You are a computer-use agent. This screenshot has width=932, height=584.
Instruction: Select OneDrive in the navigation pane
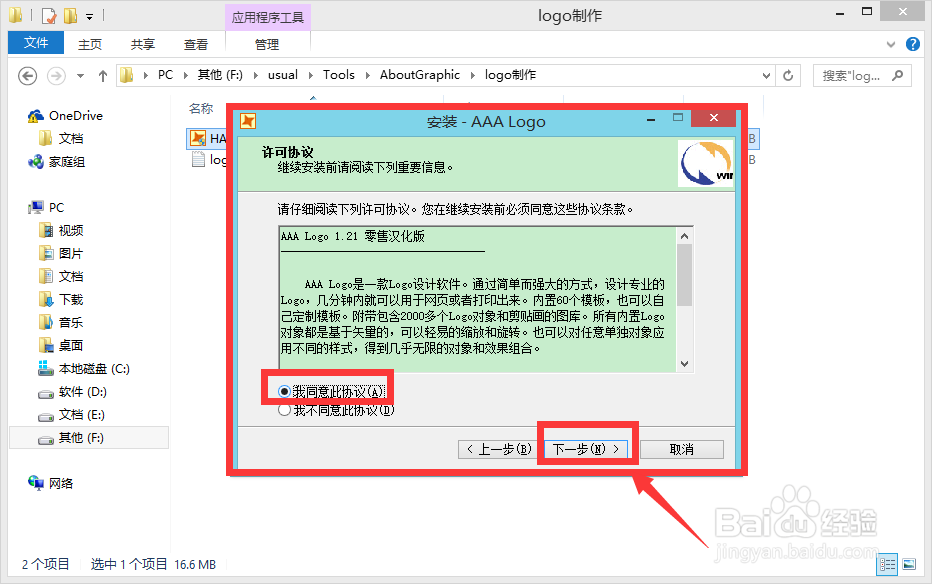[65, 116]
